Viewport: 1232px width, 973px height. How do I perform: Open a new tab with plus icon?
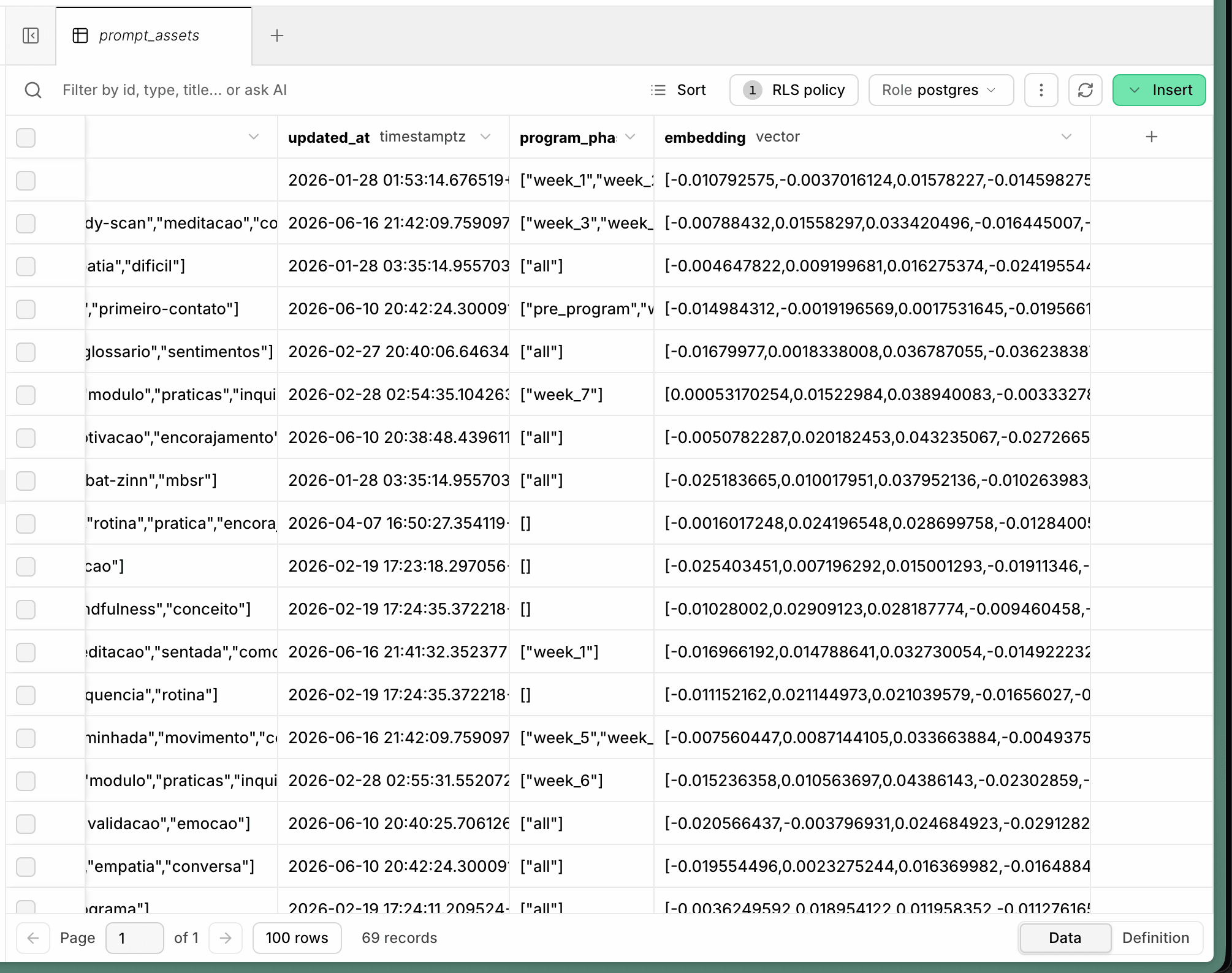(x=277, y=36)
